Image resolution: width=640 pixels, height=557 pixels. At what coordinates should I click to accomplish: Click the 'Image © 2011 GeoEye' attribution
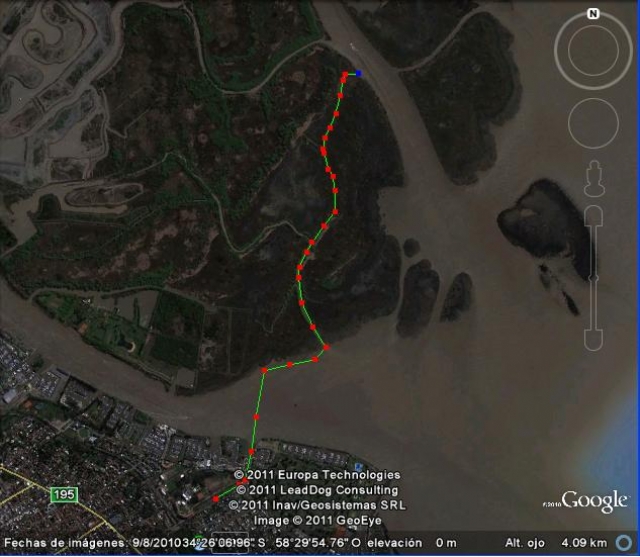[318, 520]
